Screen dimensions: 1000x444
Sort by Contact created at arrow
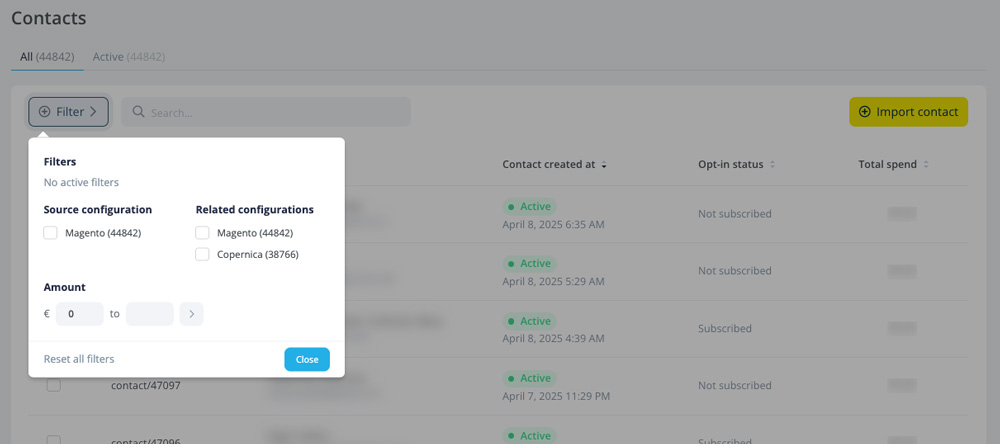point(604,165)
